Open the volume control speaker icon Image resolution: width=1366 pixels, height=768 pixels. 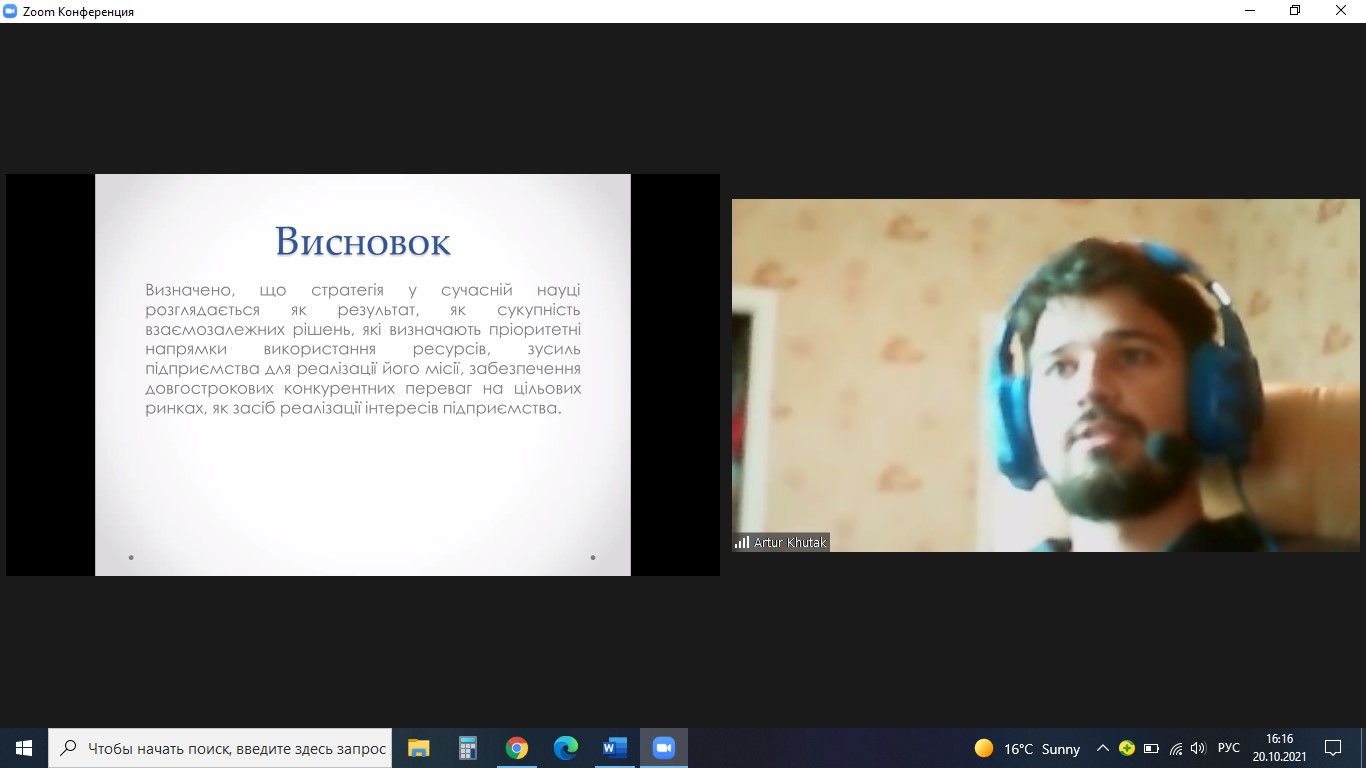click(1199, 748)
